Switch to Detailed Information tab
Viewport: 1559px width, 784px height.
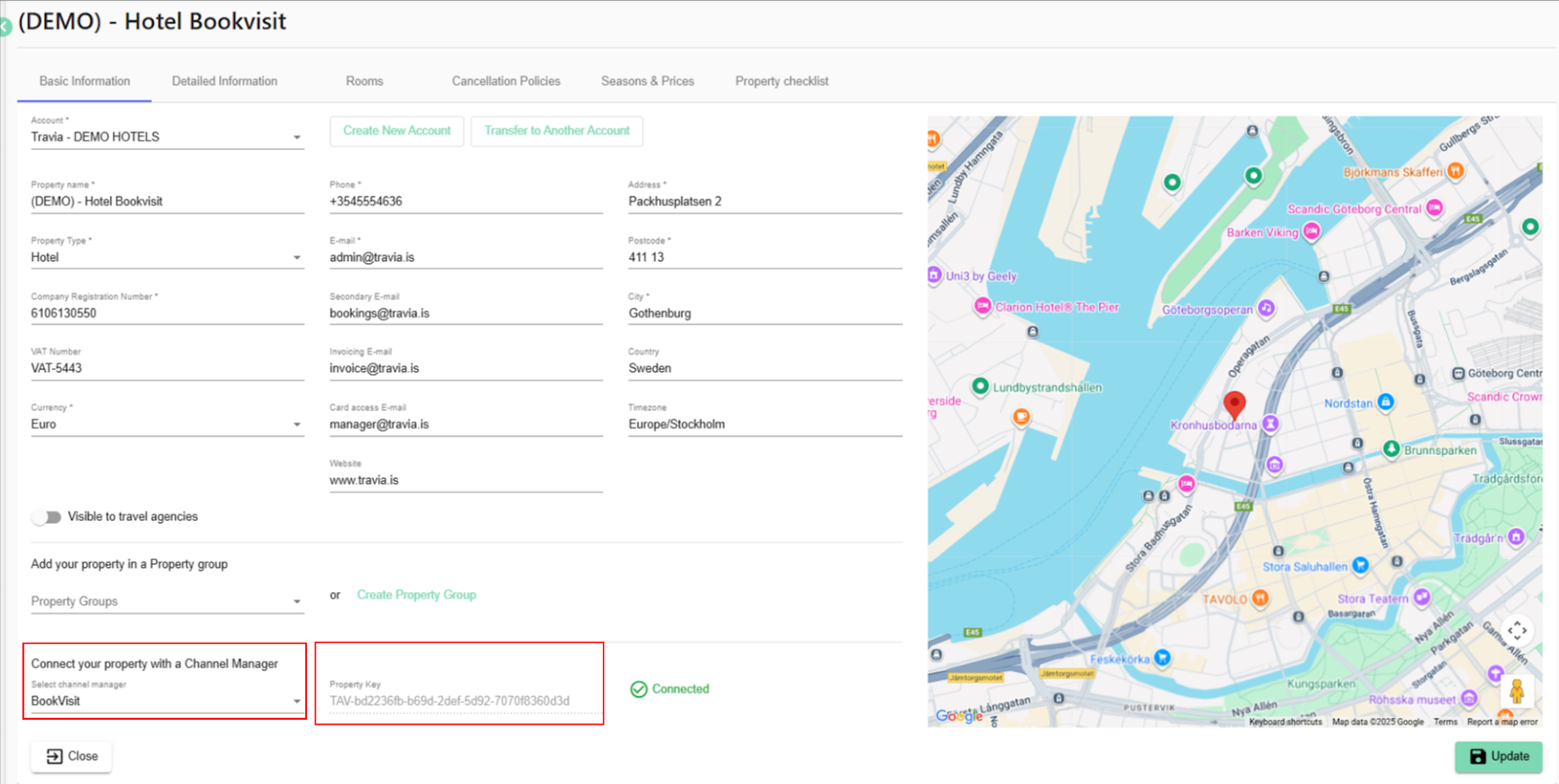click(225, 81)
